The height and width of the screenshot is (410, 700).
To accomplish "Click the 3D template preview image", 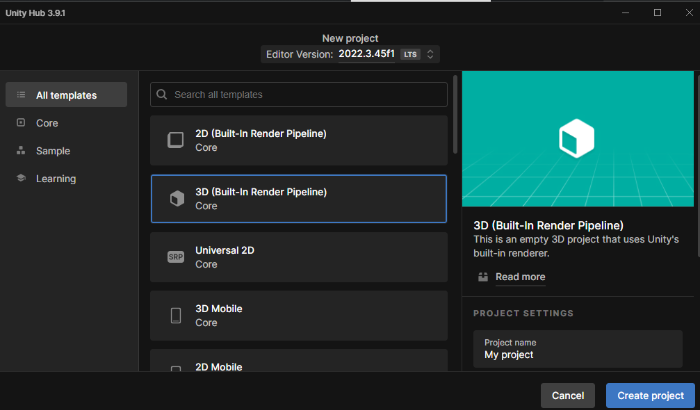I will (x=578, y=139).
